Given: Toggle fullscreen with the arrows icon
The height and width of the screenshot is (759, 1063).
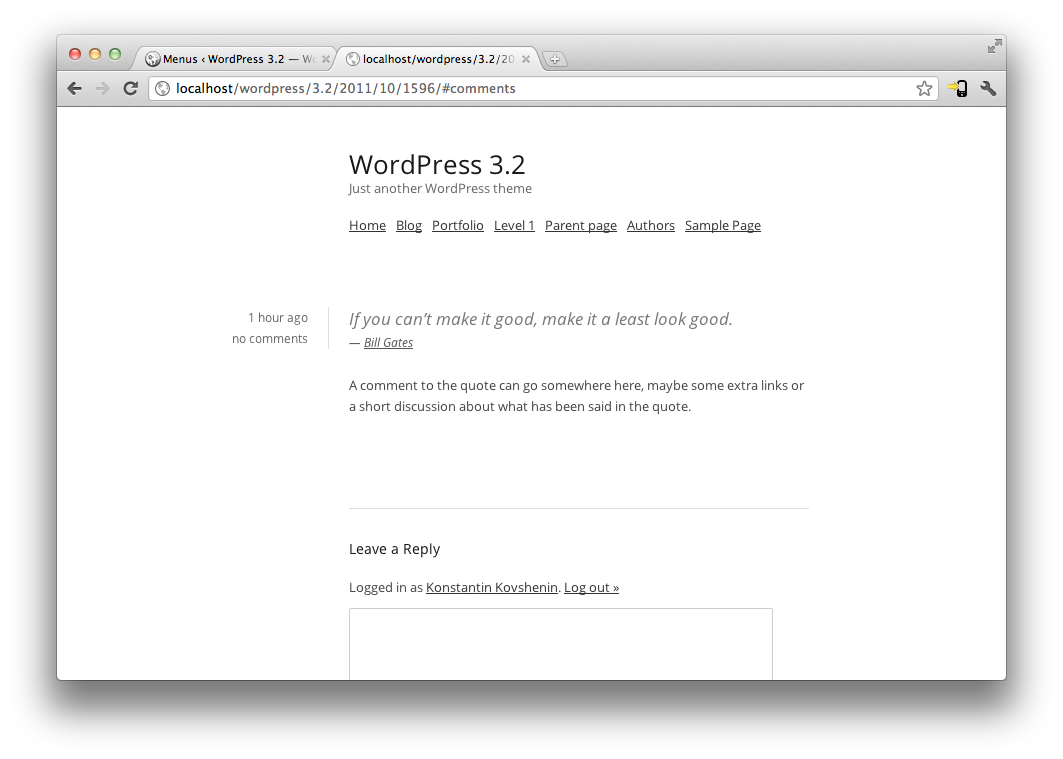Looking at the screenshot, I should [x=995, y=46].
